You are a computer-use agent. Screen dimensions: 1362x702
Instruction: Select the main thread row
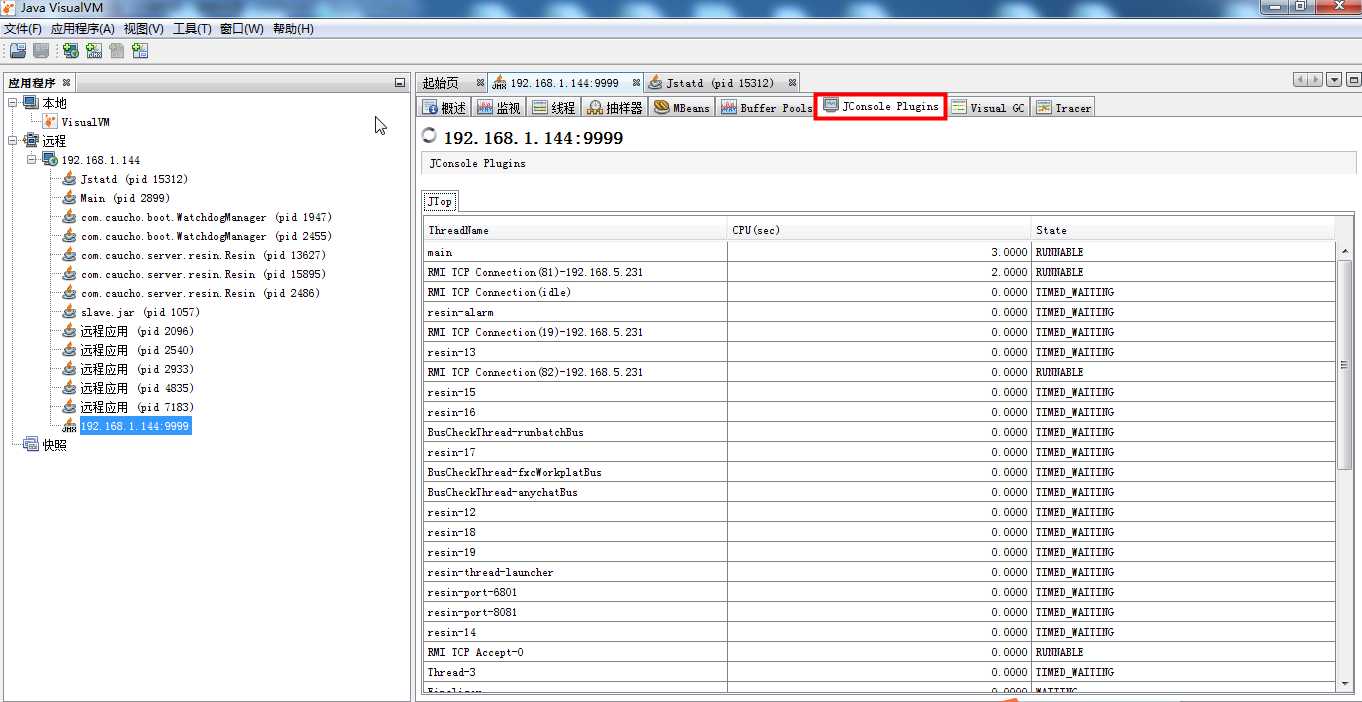tap(879, 252)
